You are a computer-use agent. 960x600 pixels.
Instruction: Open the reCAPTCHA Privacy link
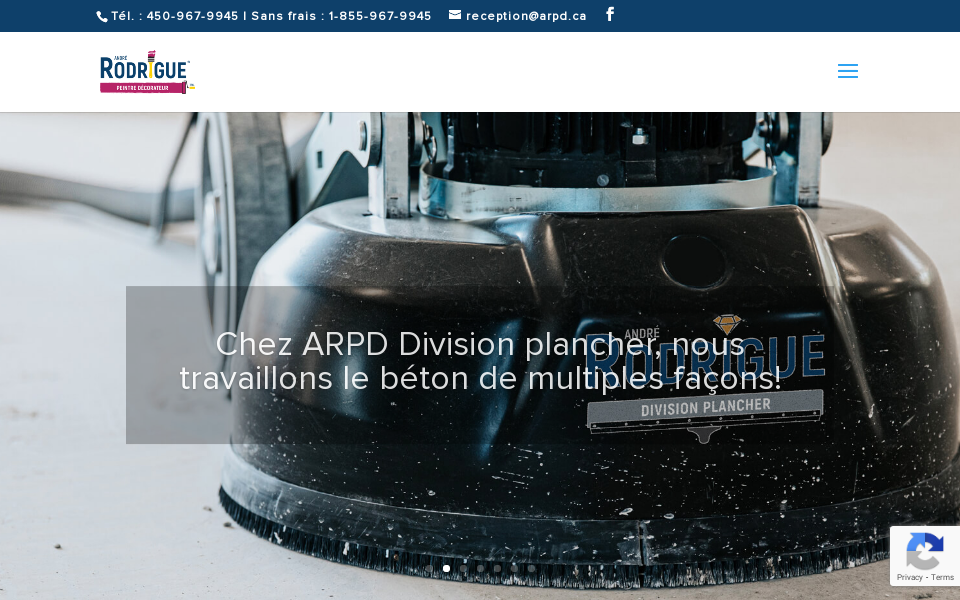coord(909,577)
